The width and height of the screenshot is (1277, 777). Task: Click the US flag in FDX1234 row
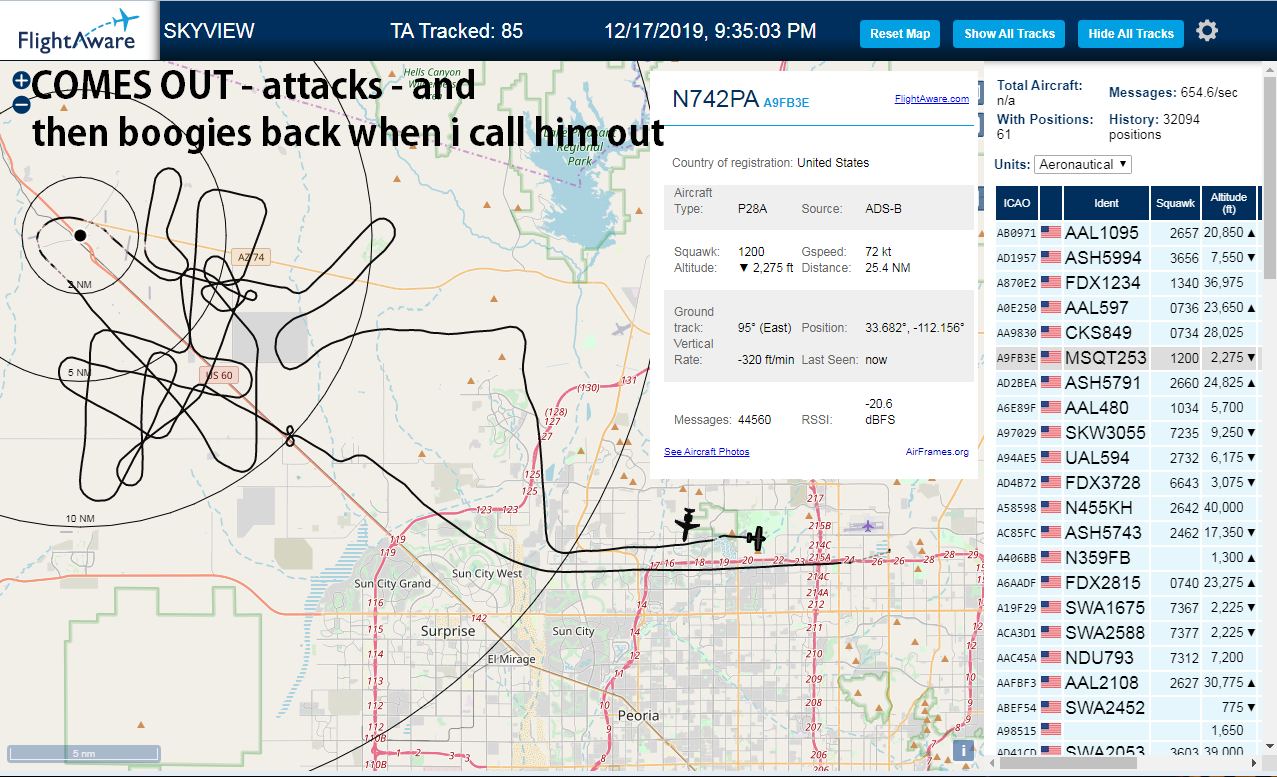pos(1051,282)
